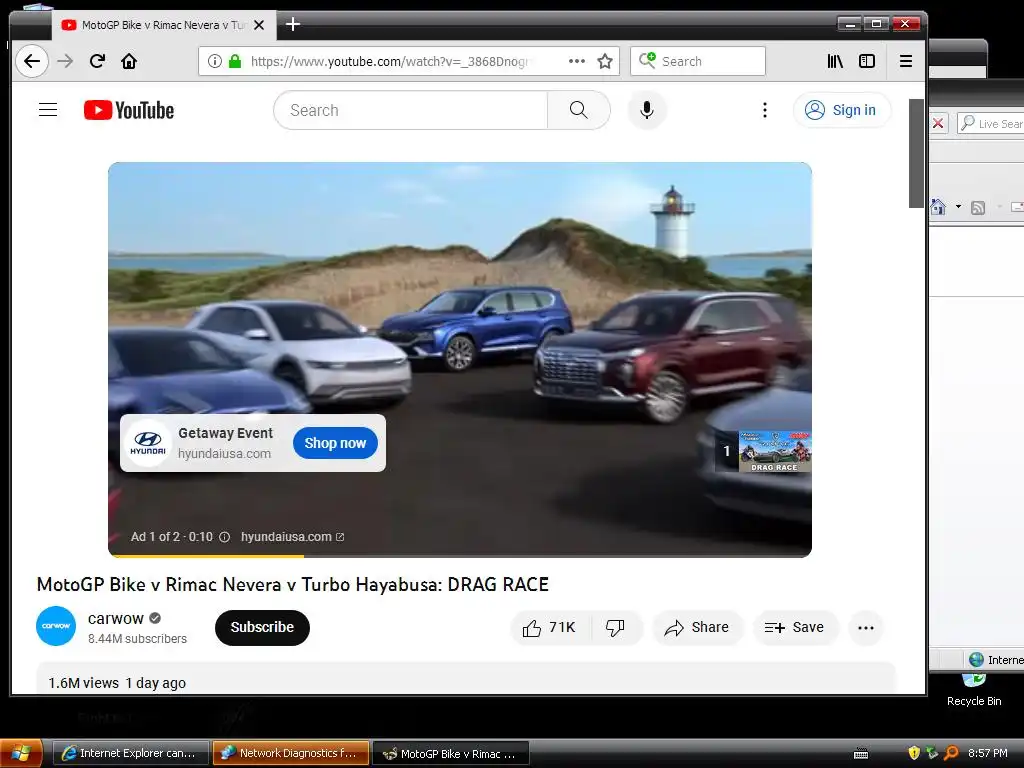This screenshot has width=1024, height=768.
Task: Click YouTube magnifier search button
Action: [x=579, y=110]
